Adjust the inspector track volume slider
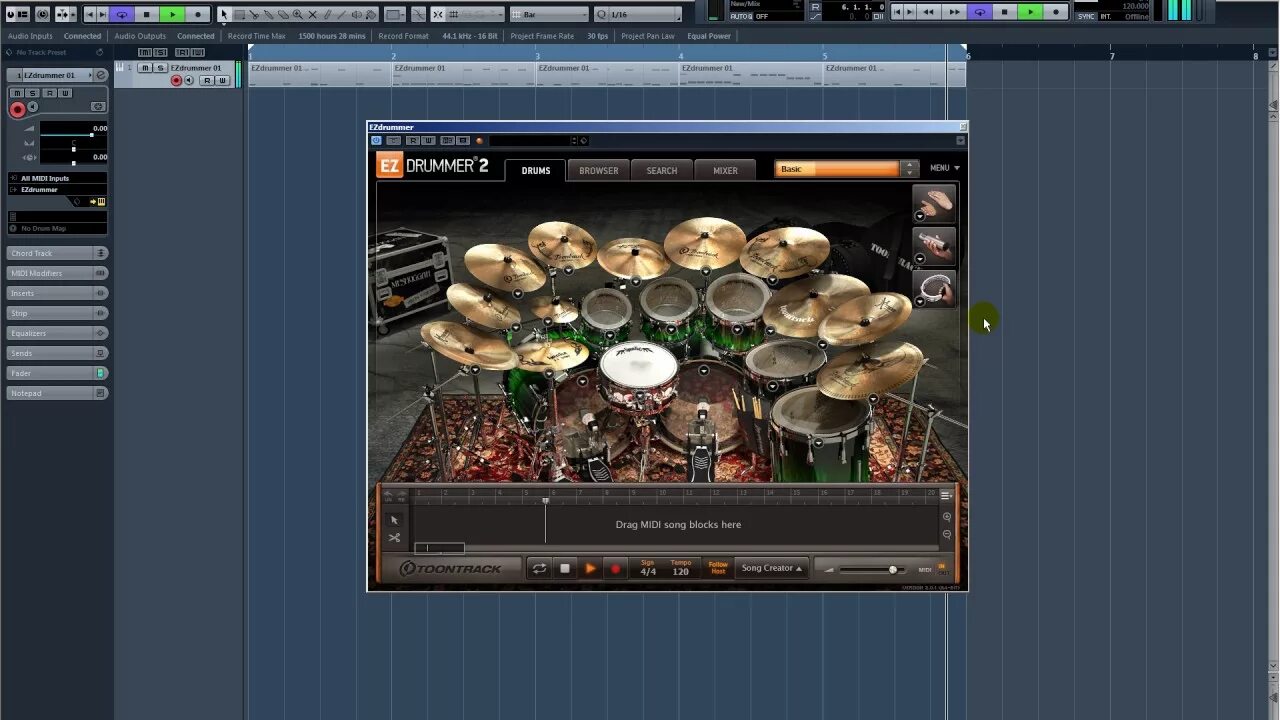This screenshot has height=720, width=1280. coord(74,135)
